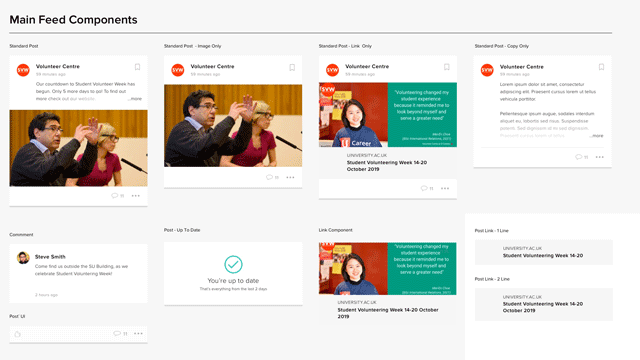The image size is (640, 360).
Task: Bookmark the Image Only post card
Action: (292, 67)
